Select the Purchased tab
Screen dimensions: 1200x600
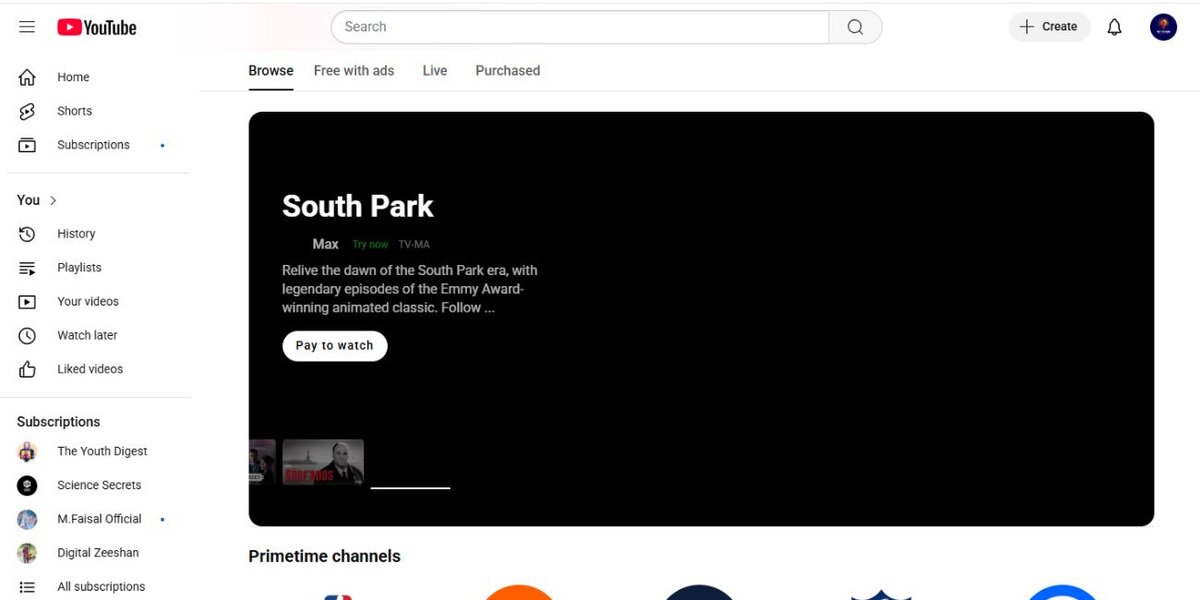[x=507, y=71]
